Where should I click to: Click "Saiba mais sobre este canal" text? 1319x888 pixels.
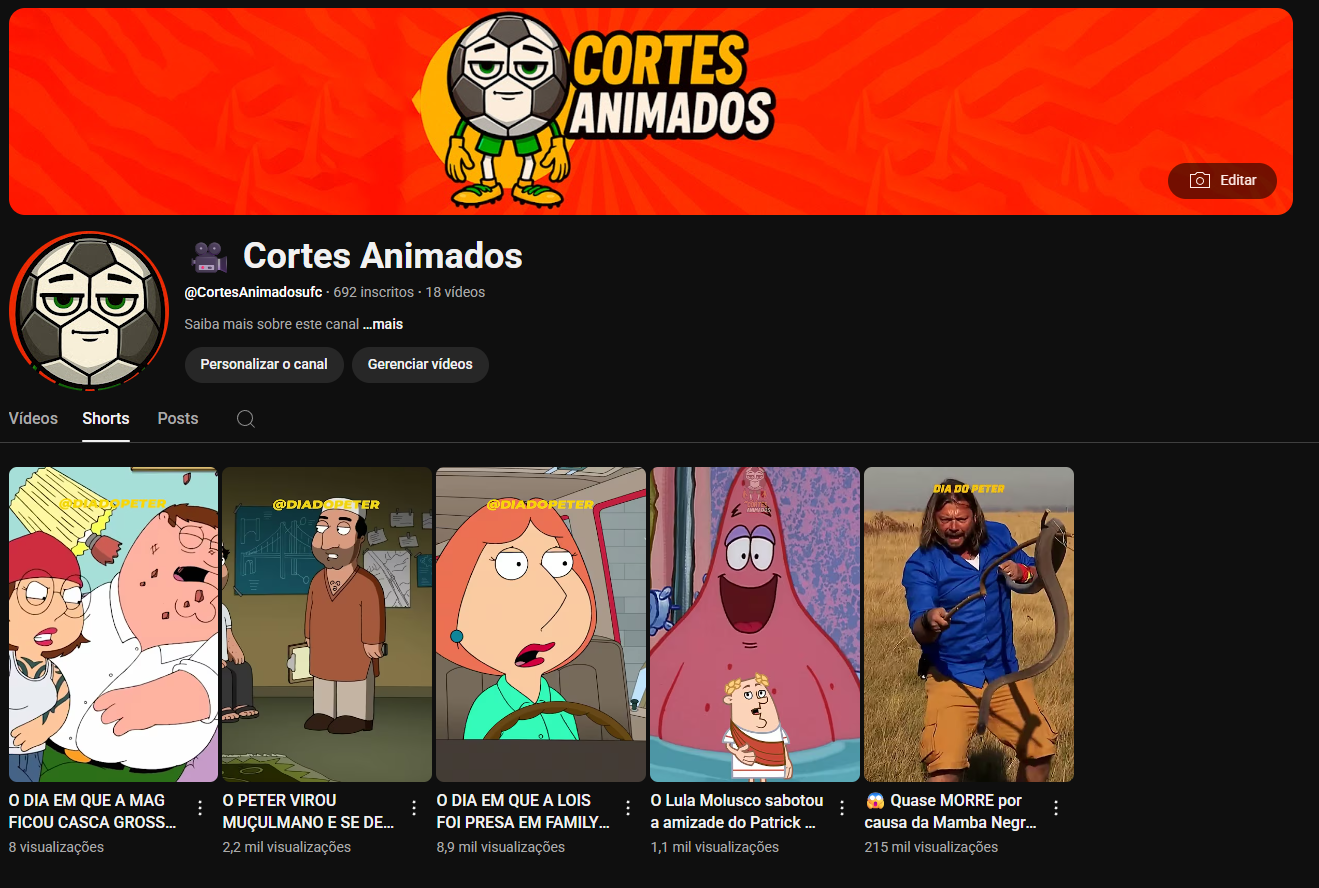pyautogui.click(x=272, y=324)
